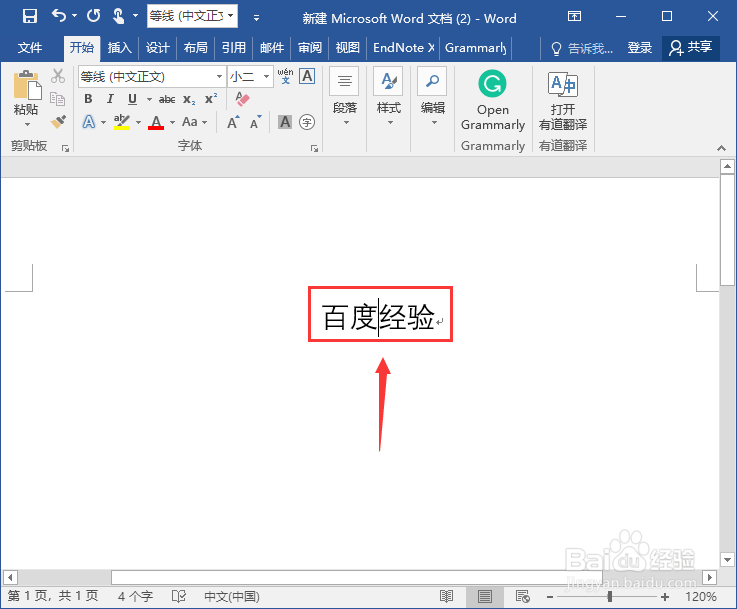This screenshot has width=737, height=609.
Task: Switch to the 邮件 tab
Action: [272, 48]
